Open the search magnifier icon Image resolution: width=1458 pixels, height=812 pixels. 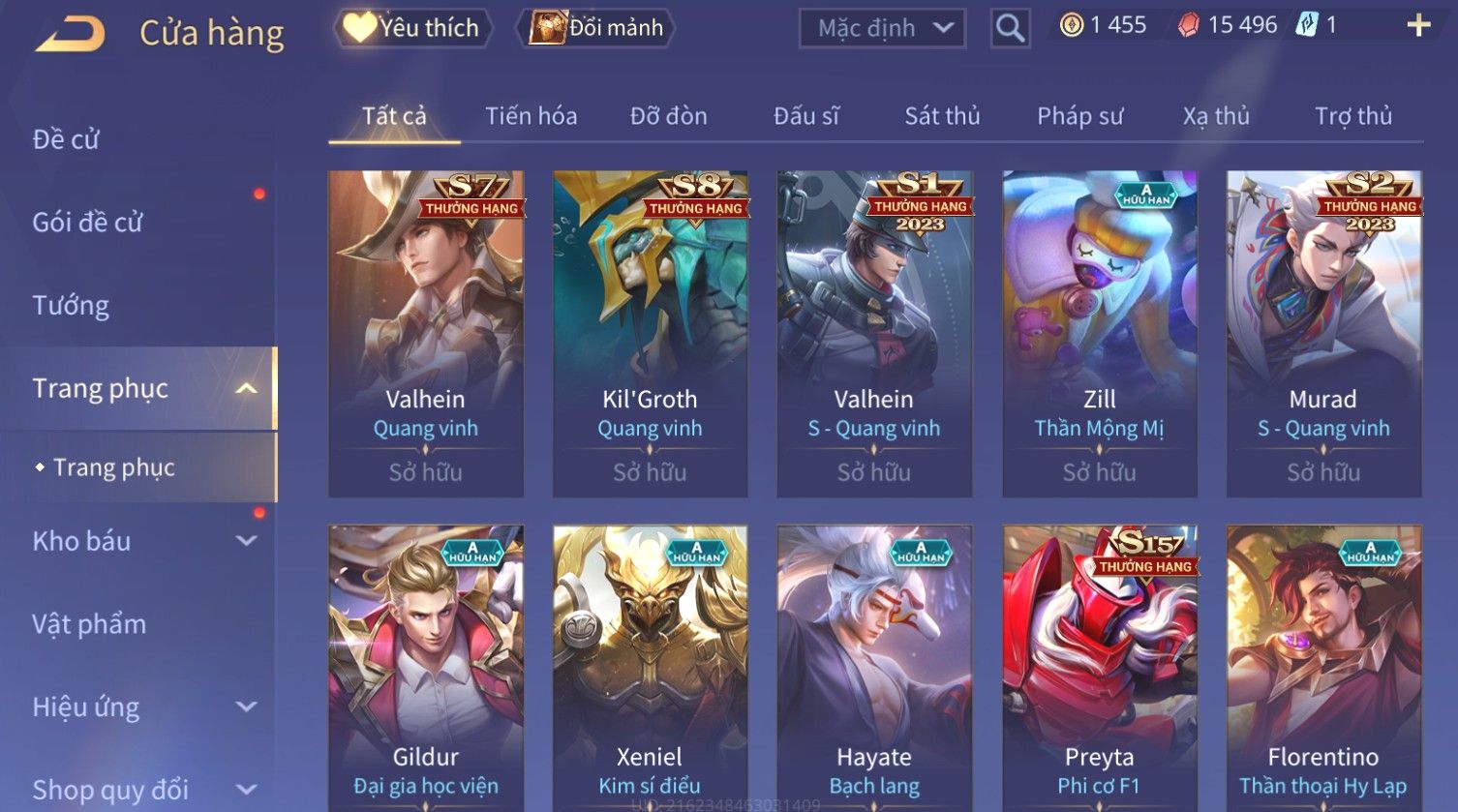(x=1010, y=28)
